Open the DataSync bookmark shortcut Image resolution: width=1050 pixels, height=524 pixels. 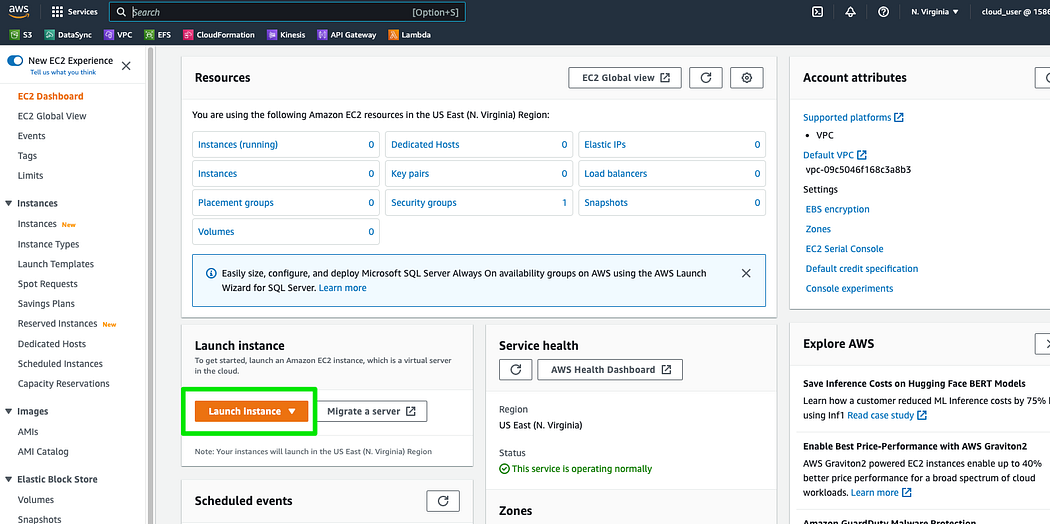68,35
